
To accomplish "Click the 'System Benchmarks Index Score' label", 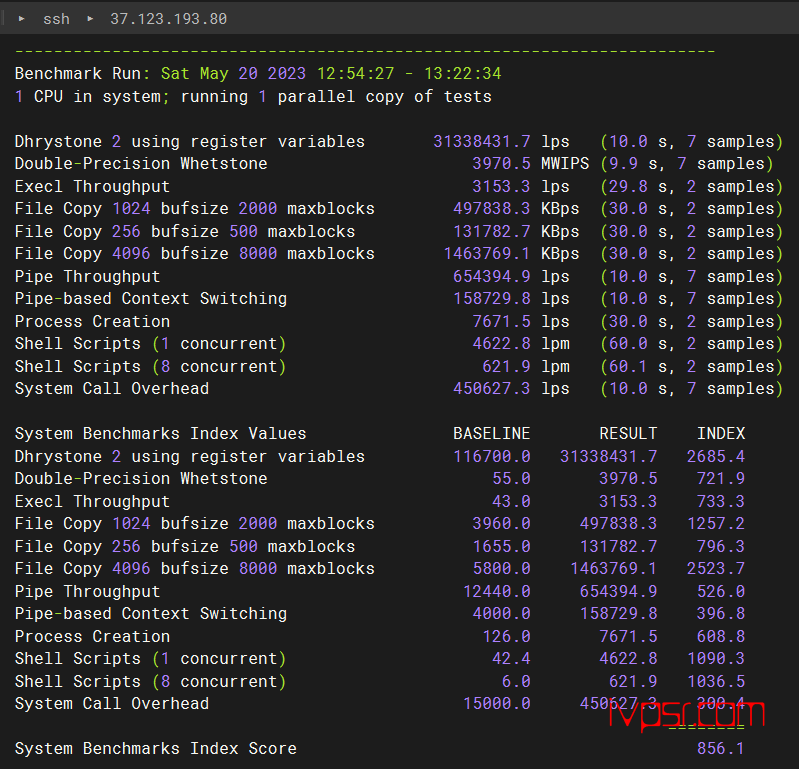I will coord(156,748).
